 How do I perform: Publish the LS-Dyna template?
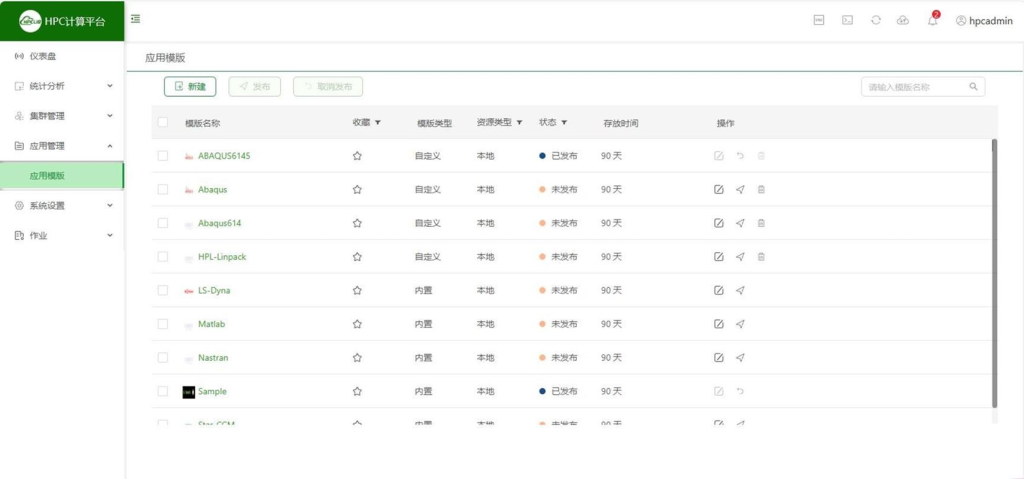click(x=740, y=290)
